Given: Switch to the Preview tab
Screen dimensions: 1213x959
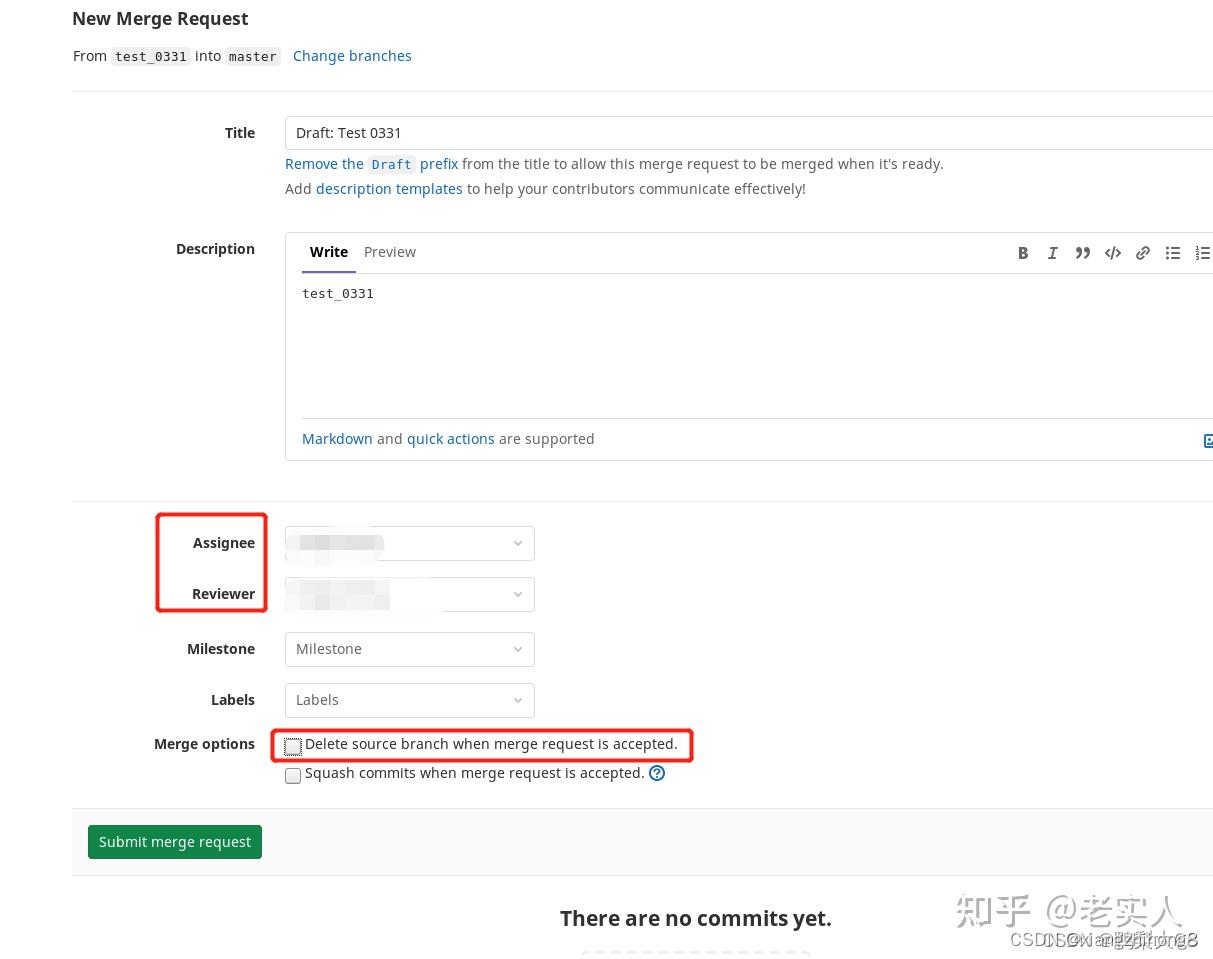Looking at the screenshot, I should point(389,252).
